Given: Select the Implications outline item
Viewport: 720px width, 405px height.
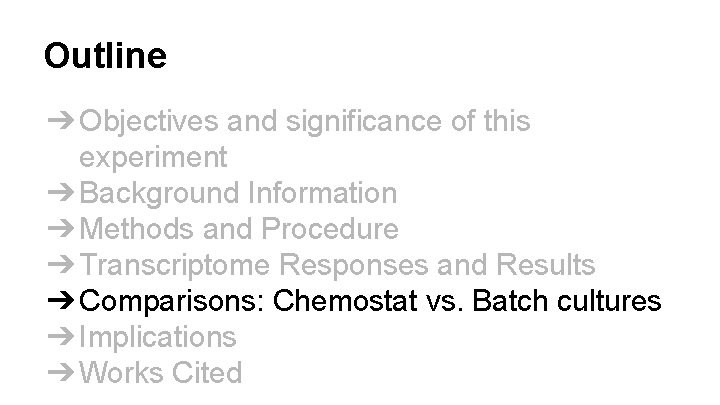Looking at the screenshot, I should 158,337.
